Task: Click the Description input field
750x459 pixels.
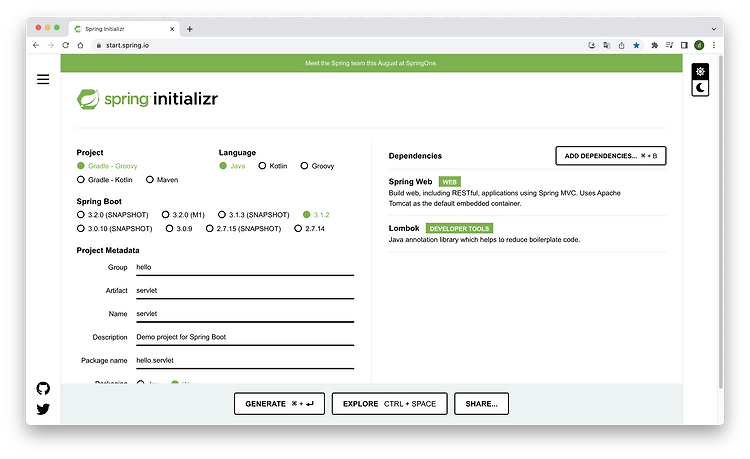Action: [245, 337]
